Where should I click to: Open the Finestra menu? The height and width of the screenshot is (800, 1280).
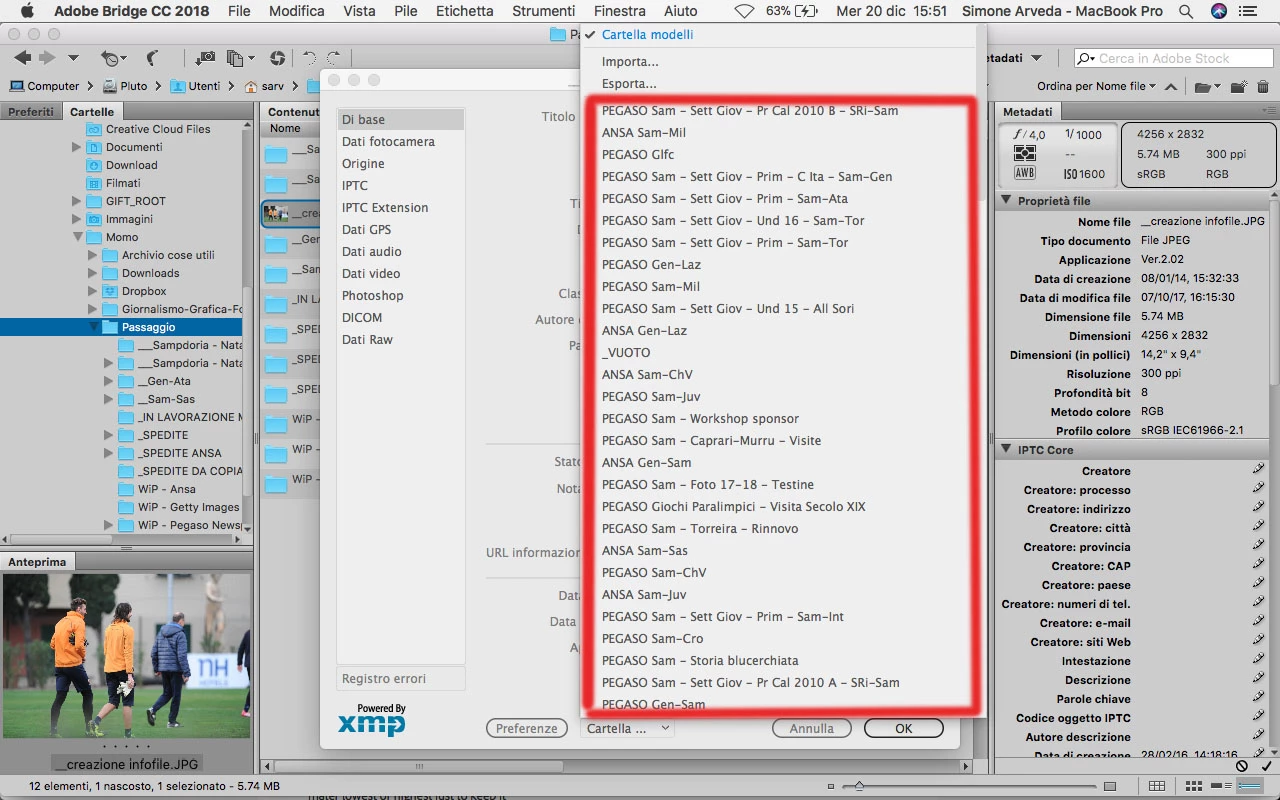(619, 11)
